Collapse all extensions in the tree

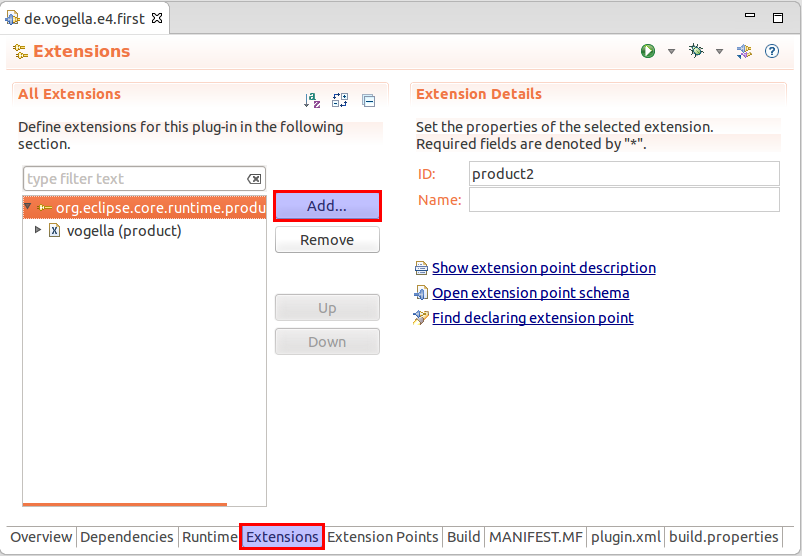pyautogui.click(x=368, y=100)
